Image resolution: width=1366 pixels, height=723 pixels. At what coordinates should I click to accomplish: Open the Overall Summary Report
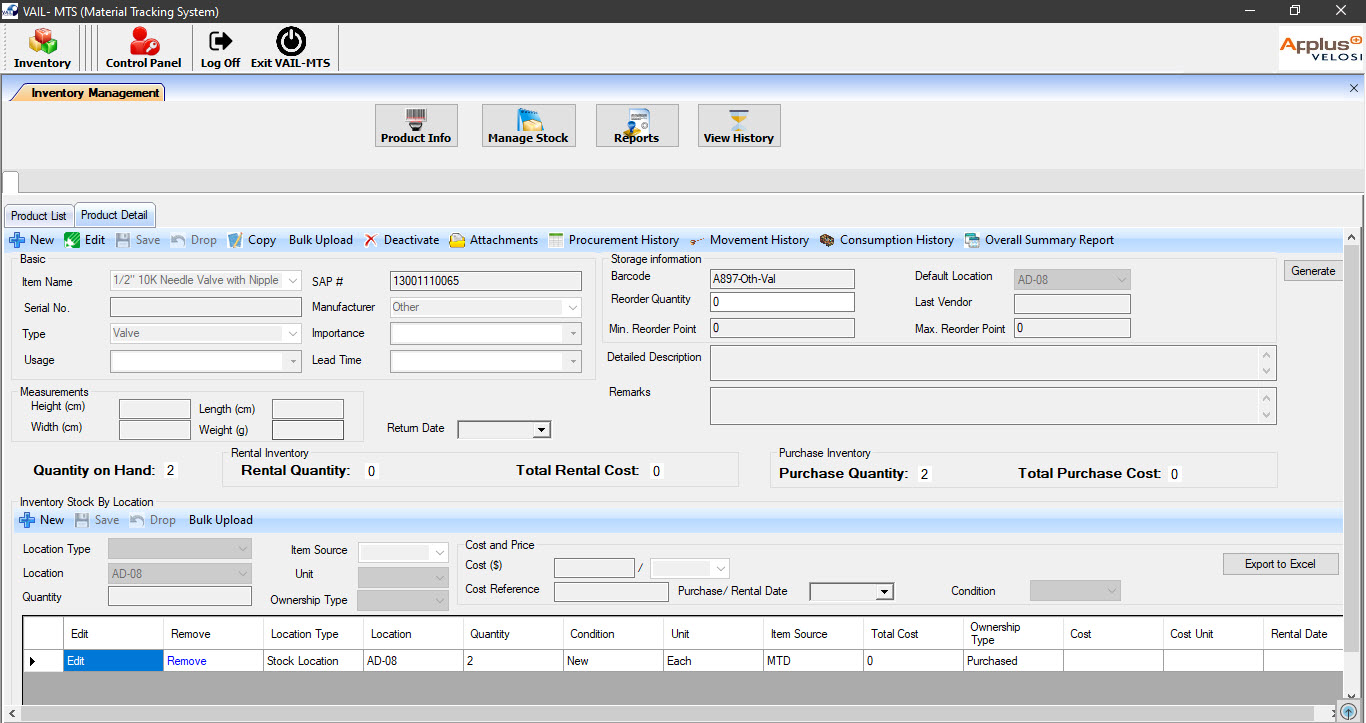click(x=1039, y=240)
